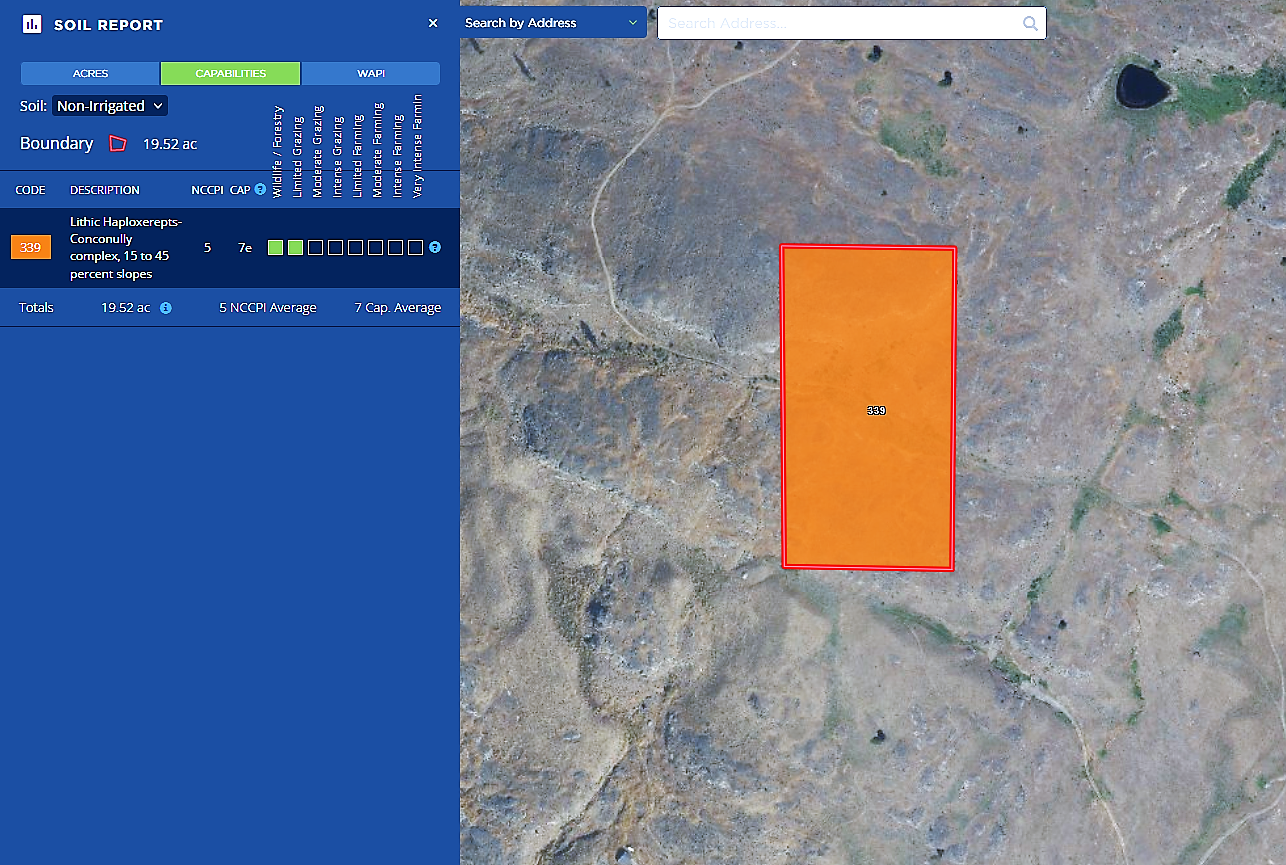Screen dimensions: 1286x865
Task: Click the Lithic Haploxerepts-Conconully soil description
Action: 125,247
